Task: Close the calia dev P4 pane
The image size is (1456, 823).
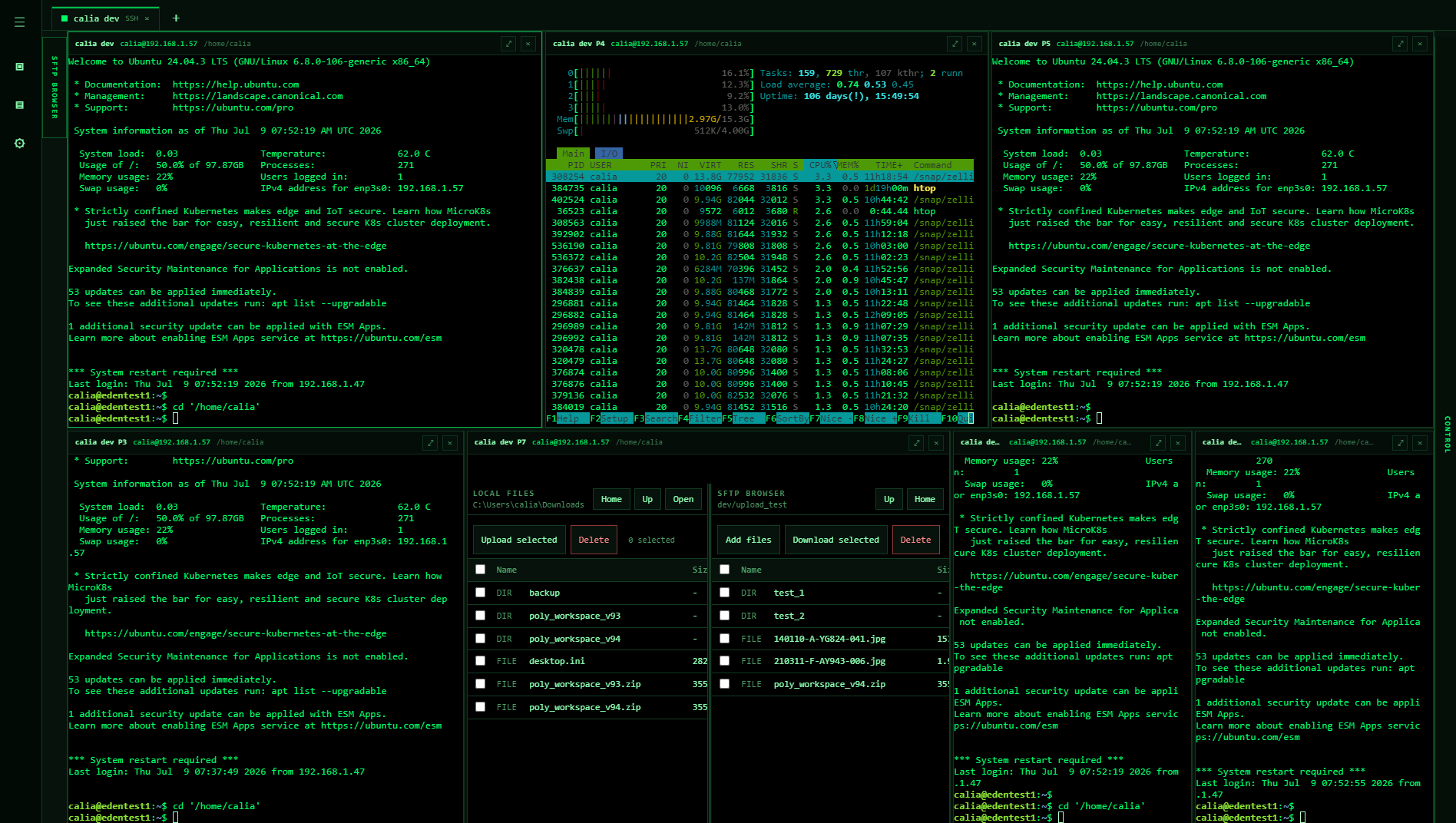Action: (x=975, y=44)
